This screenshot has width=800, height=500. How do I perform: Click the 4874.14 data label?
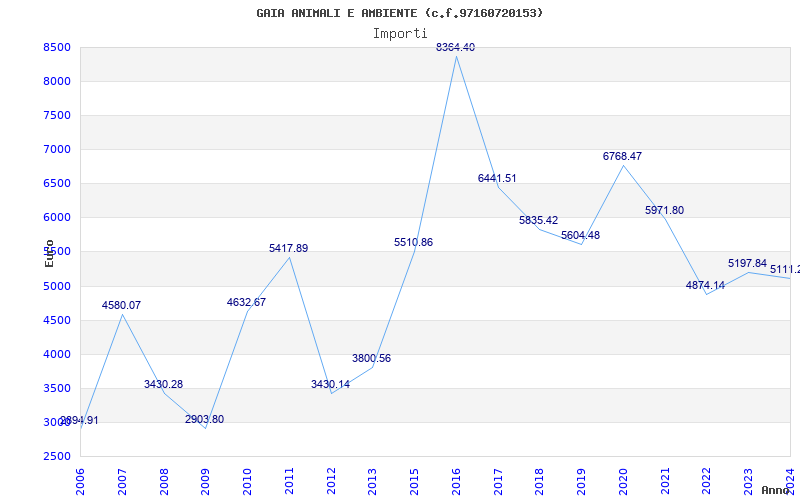click(706, 286)
